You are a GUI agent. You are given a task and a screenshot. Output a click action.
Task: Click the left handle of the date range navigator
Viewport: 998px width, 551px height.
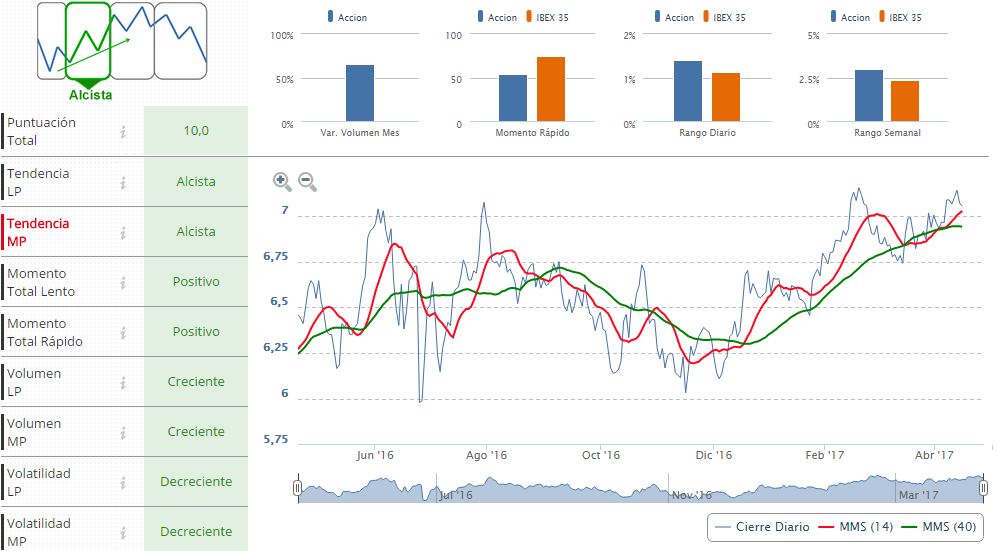(297, 488)
